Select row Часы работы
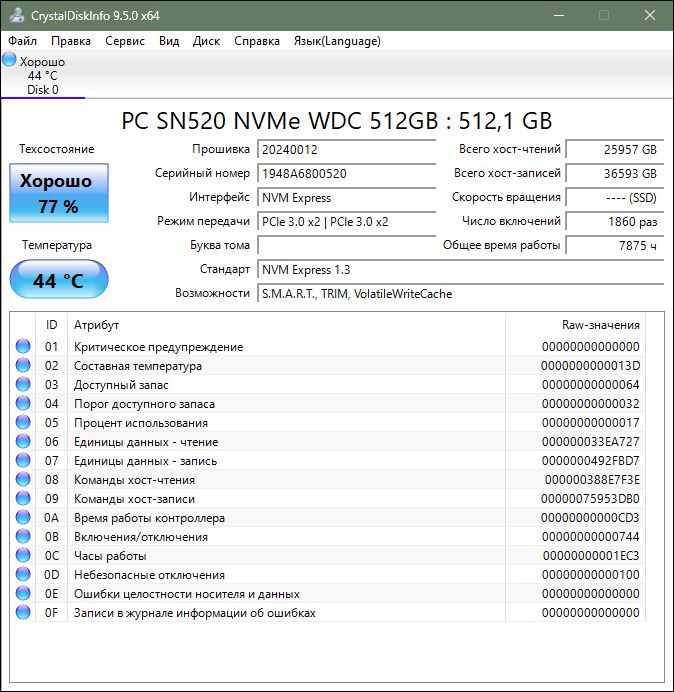This screenshot has width=674, height=692. pyautogui.click(x=328, y=555)
